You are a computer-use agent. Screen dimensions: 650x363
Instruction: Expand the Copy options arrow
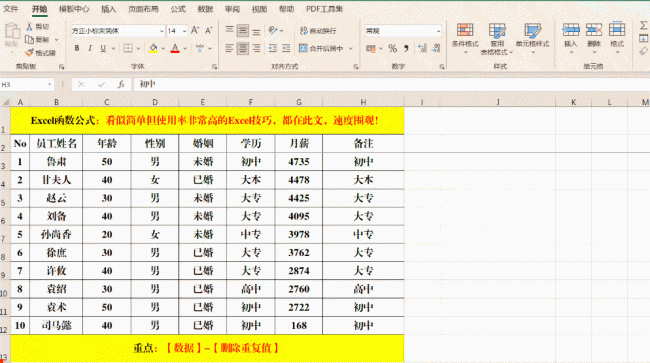56,40
